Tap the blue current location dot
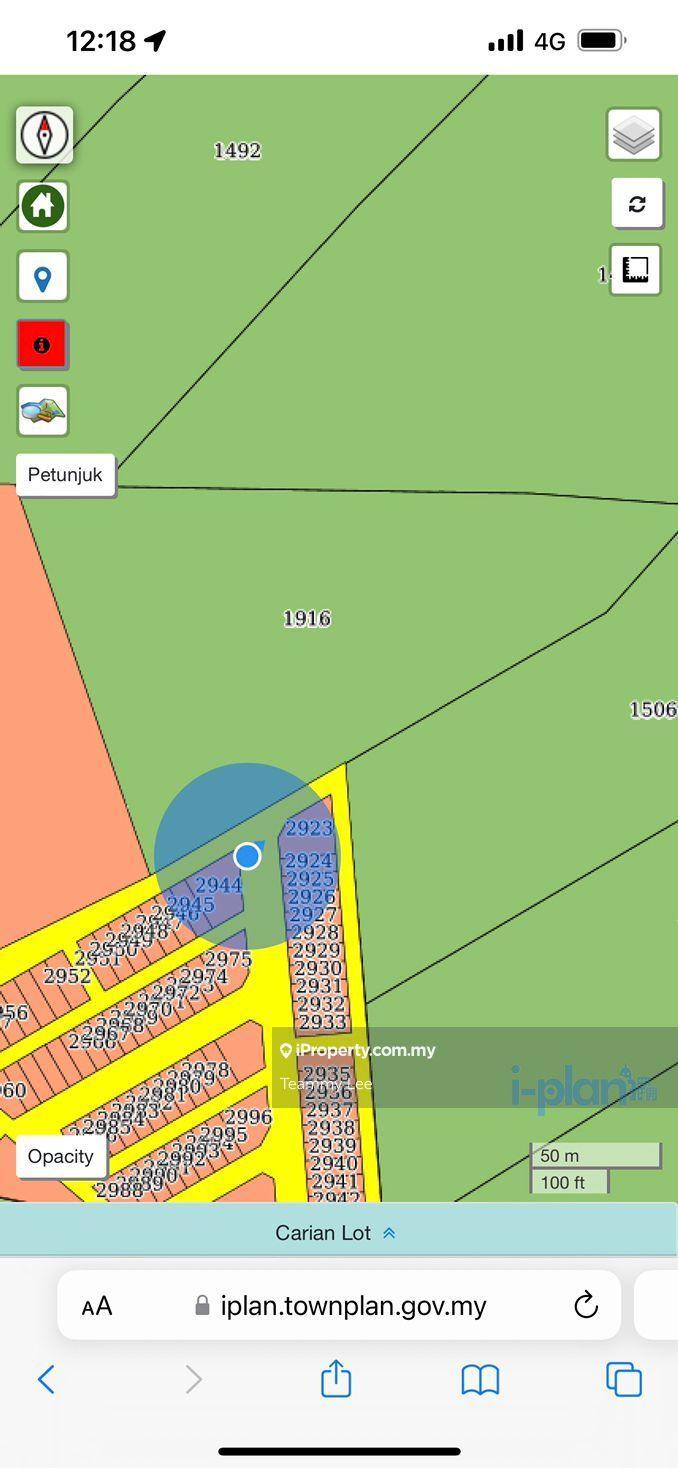Image resolution: width=678 pixels, height=1468 pixels. (247, 856)
